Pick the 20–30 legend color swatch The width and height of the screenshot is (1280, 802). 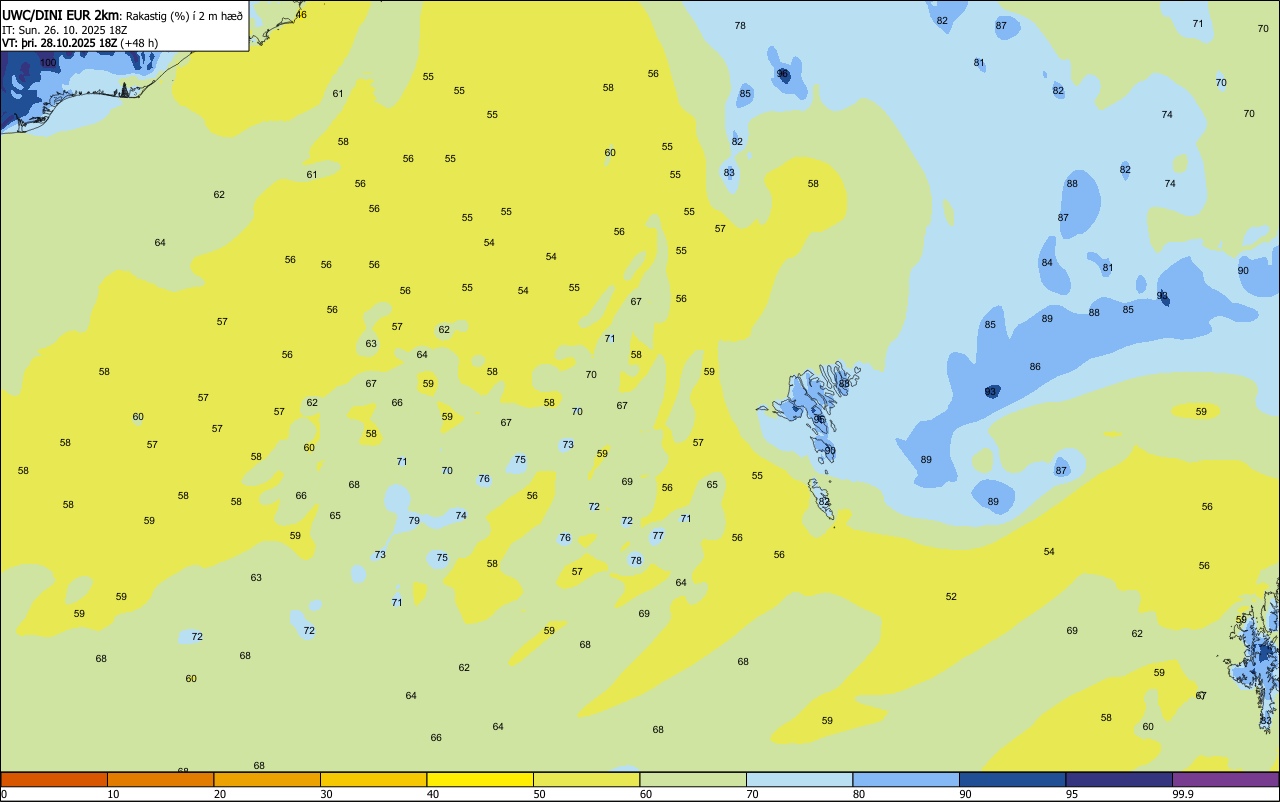[267, 779]
